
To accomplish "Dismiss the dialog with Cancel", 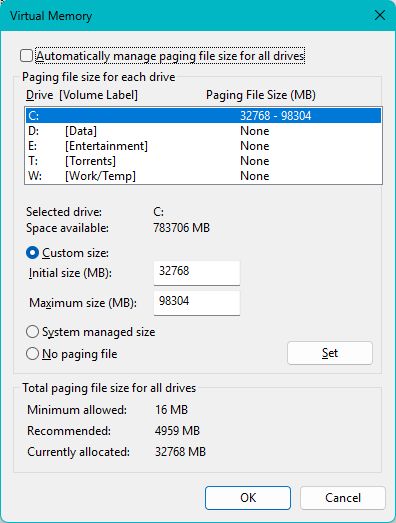I will [x=343, y=498].
